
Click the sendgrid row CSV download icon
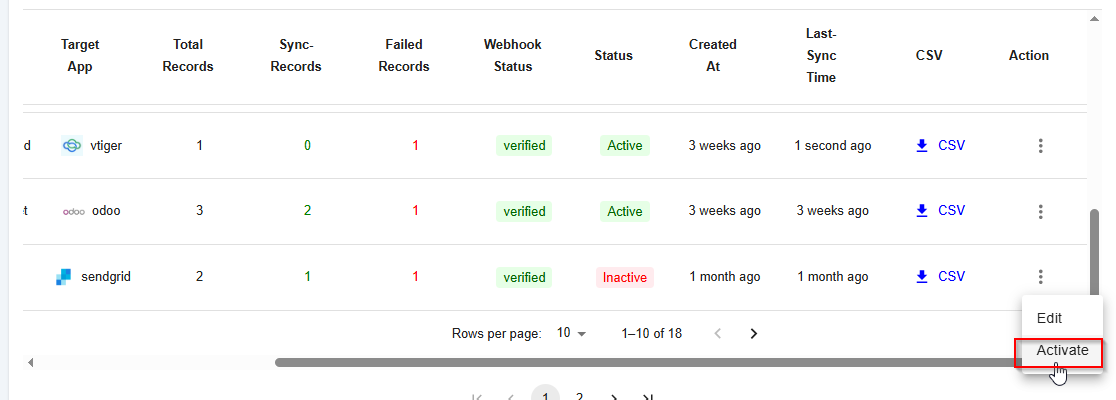coord(922,277)
